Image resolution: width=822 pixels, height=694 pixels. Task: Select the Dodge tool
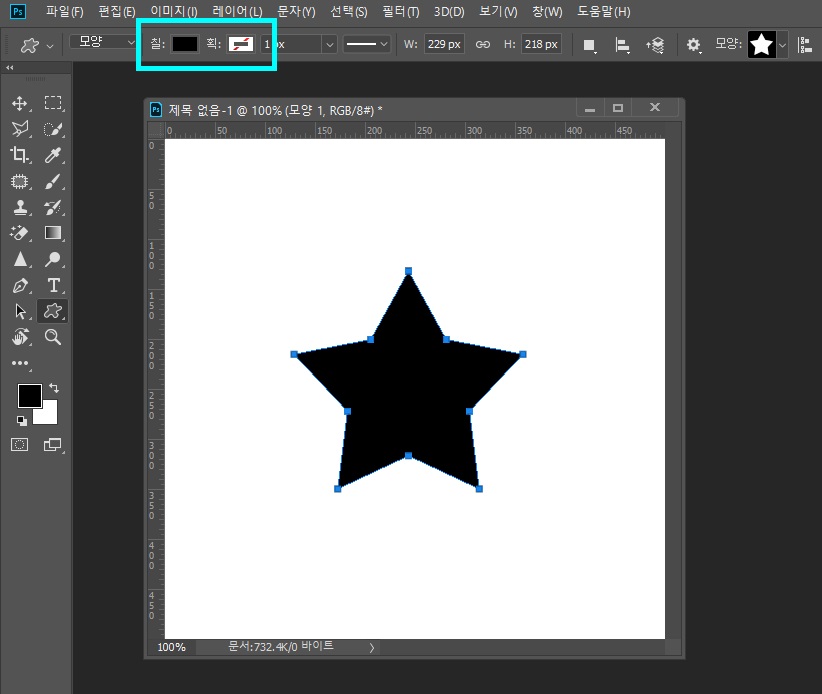pyautogui.click(x=53, y=259)
